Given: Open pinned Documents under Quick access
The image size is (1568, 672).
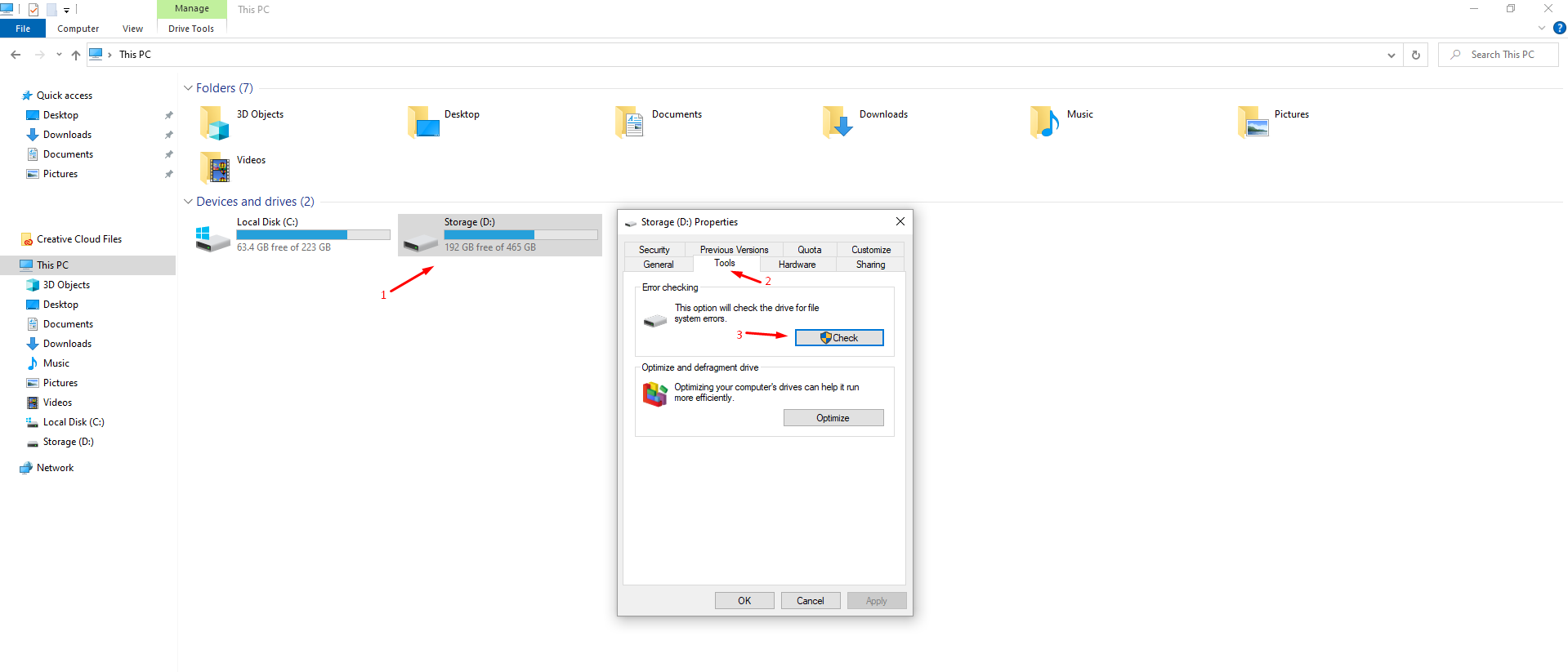Looking at the screenshot, I should (x=68, y=154).
